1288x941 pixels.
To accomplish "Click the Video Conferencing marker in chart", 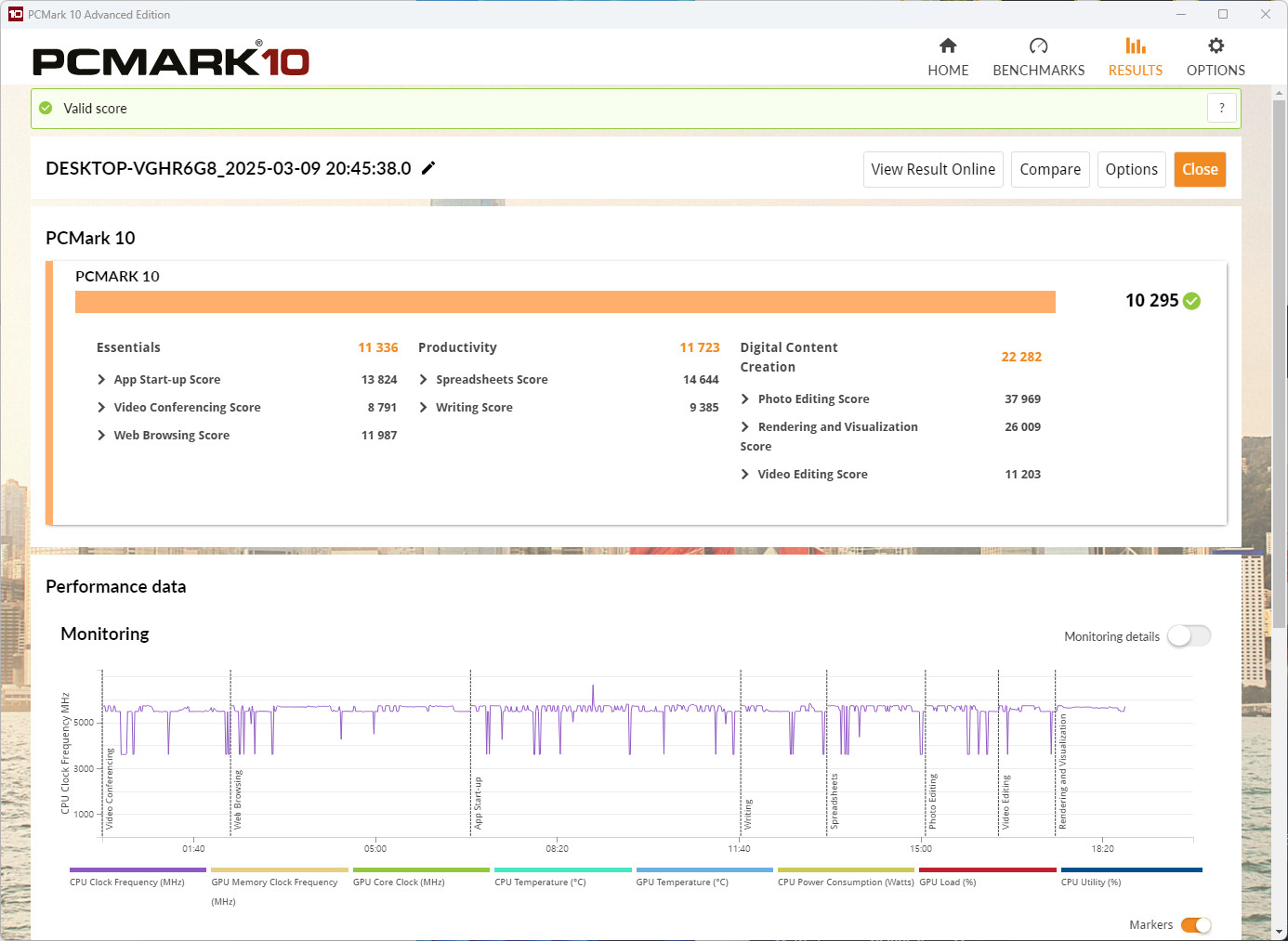I will click(110, 788).
